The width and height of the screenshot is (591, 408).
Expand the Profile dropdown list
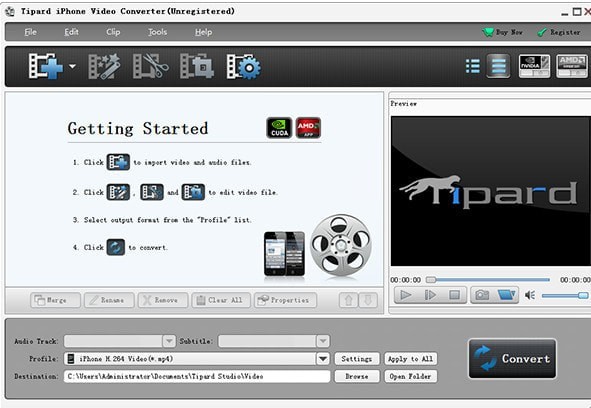(323, 359)
